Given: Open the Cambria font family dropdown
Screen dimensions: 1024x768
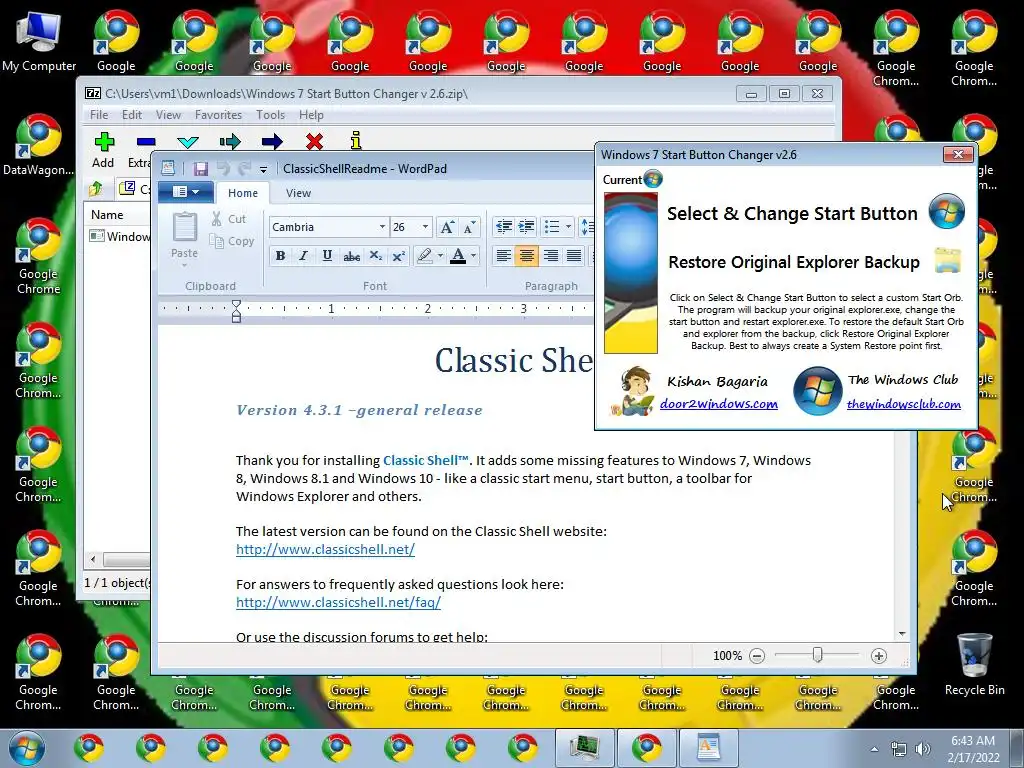Looking at the screenshot, I should tap(383, 227).
